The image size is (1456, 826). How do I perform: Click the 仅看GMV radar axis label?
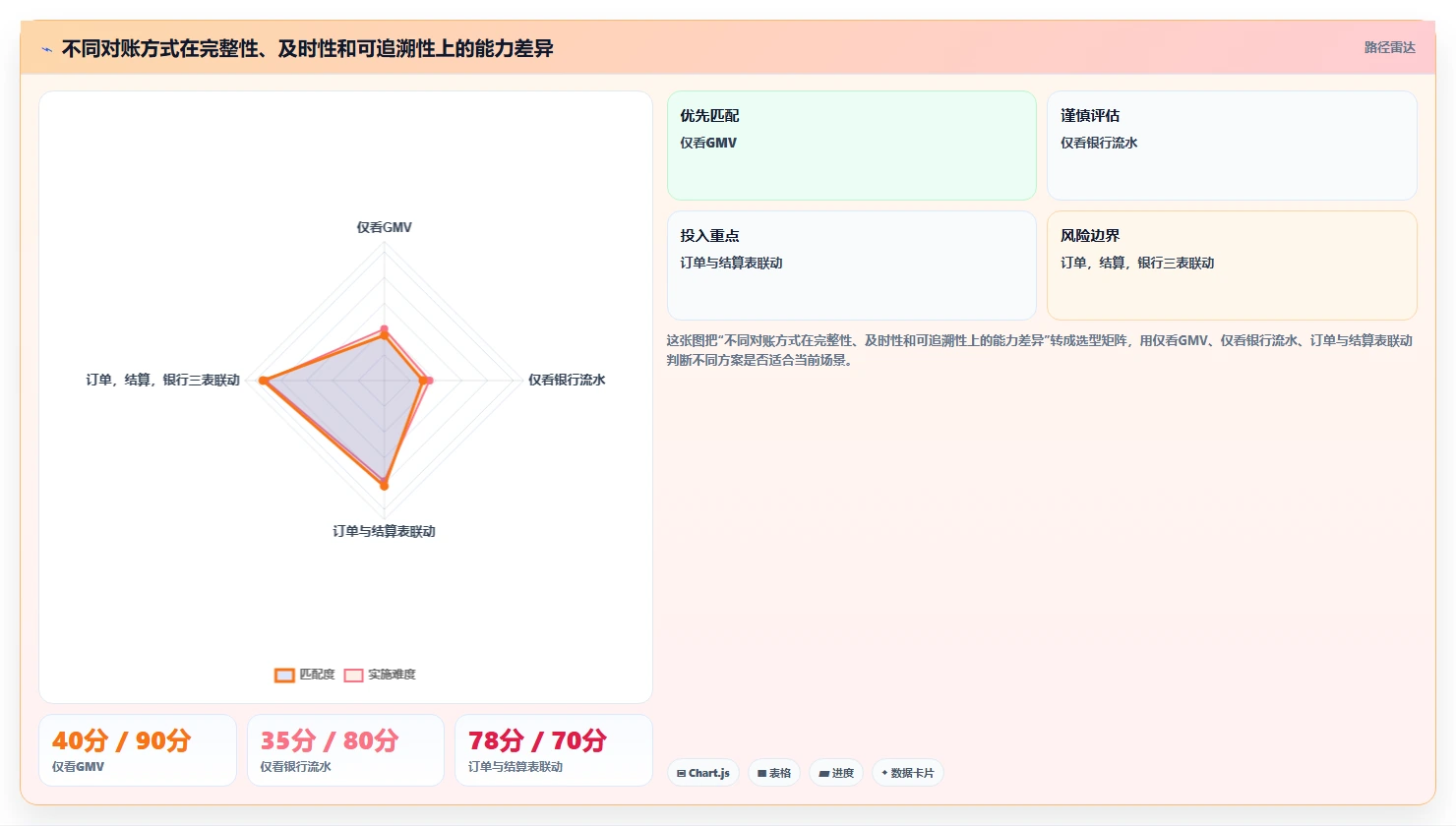pos(385,227)
